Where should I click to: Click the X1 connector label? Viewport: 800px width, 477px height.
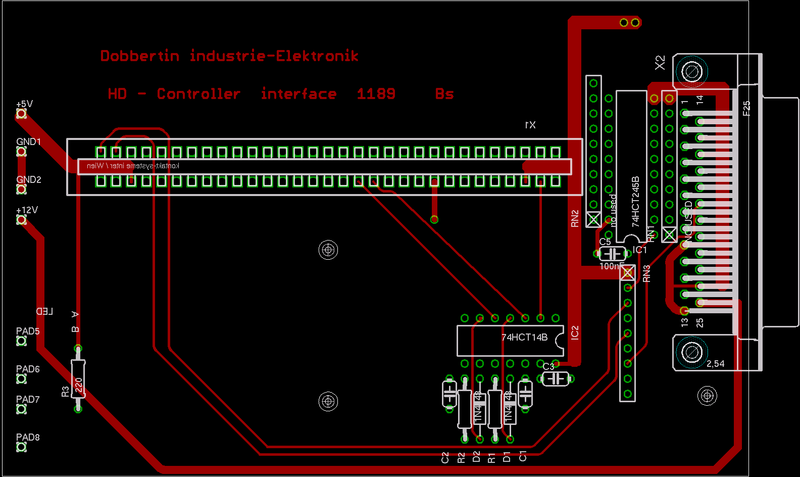[530, 125]
